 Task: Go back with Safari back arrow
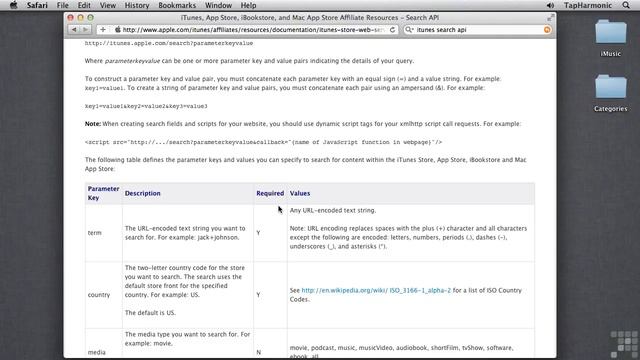click(x=74, y=29)
